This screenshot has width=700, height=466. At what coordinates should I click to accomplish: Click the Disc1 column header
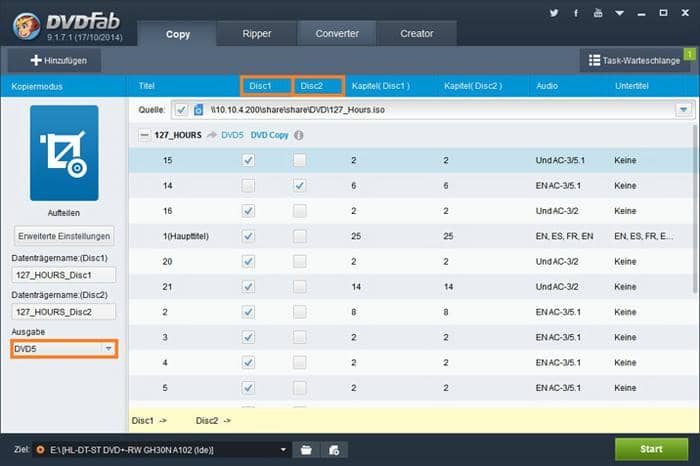tap(267, 86)
